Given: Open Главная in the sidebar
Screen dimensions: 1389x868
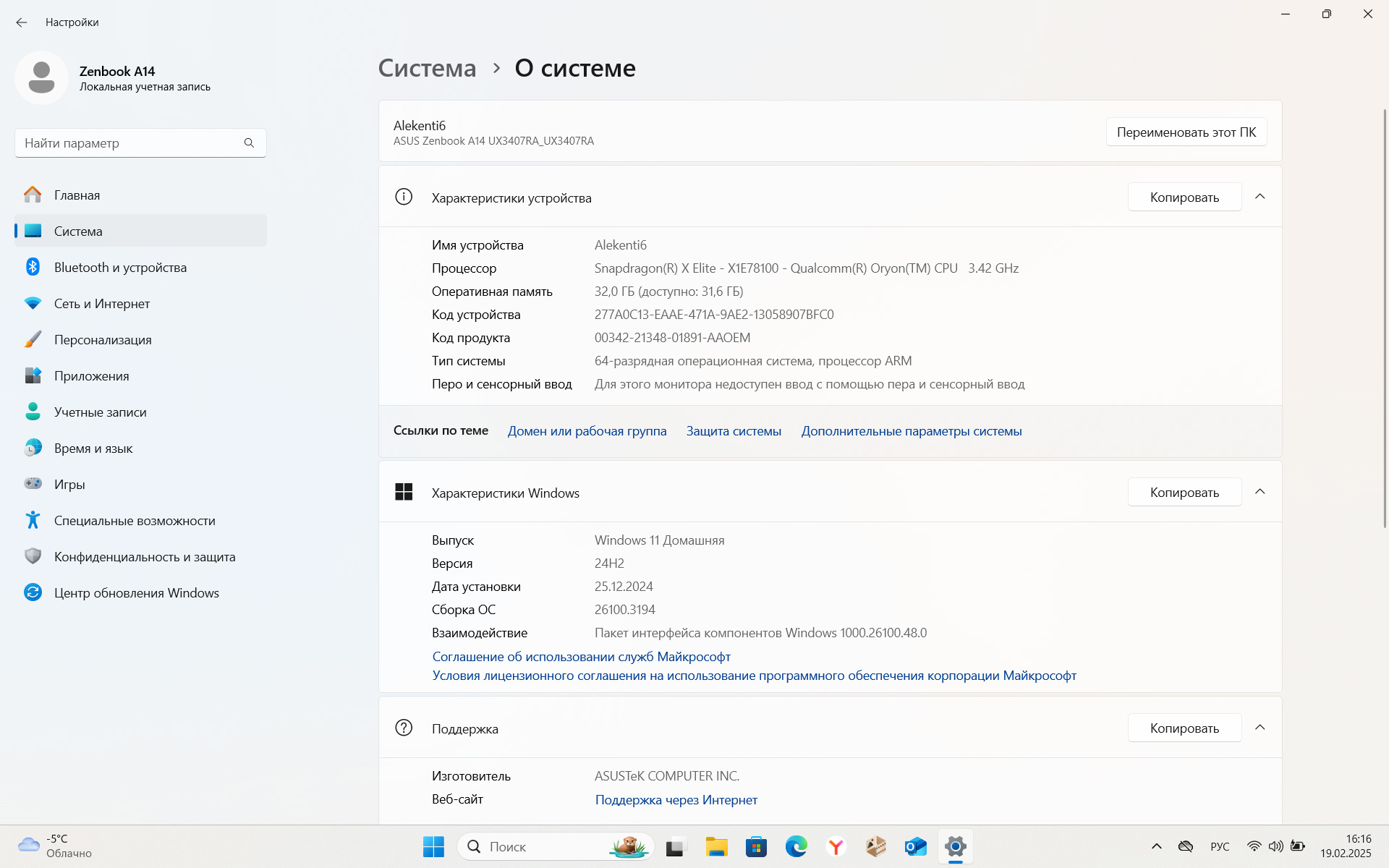Looking at the screenshot, I should tap(140, 195).
